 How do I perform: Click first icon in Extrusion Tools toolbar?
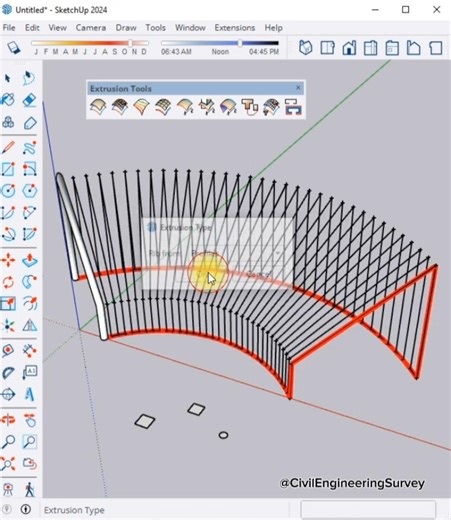pyautogui.click(x=98, y=107)
